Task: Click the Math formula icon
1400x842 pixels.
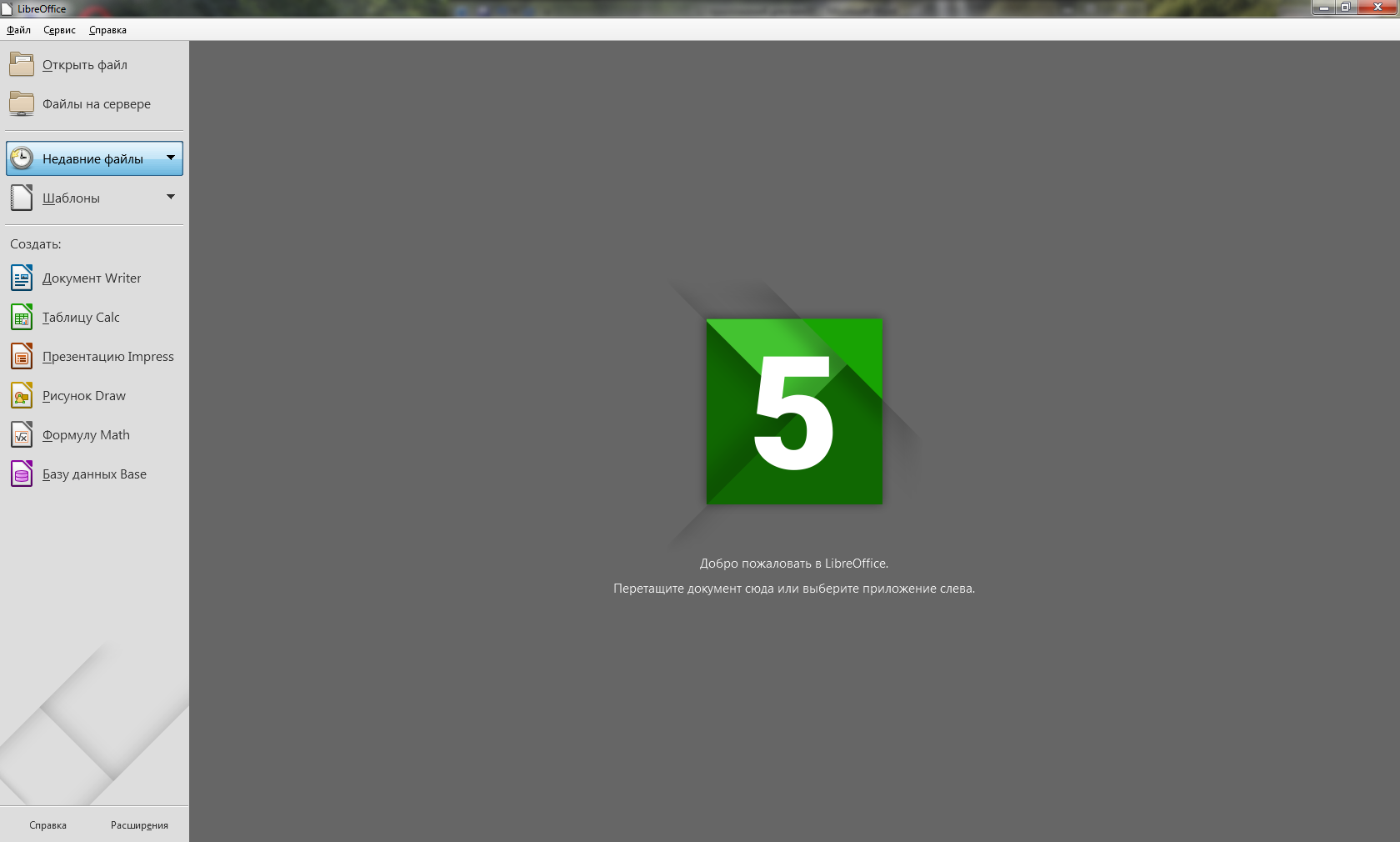Action: pos(22,434)
